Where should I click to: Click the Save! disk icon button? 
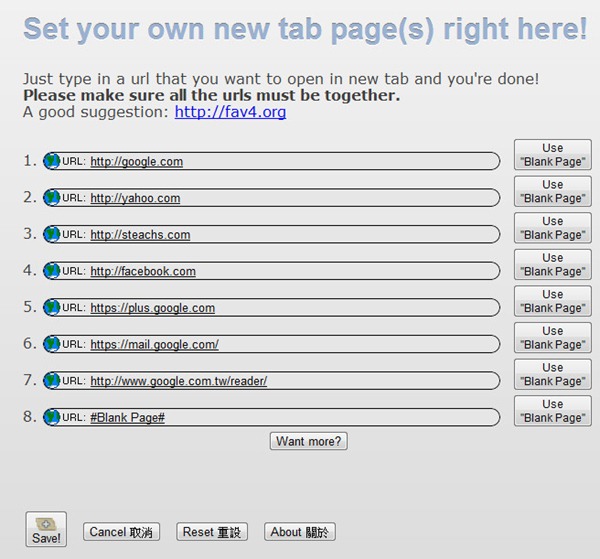coord(46,530)
